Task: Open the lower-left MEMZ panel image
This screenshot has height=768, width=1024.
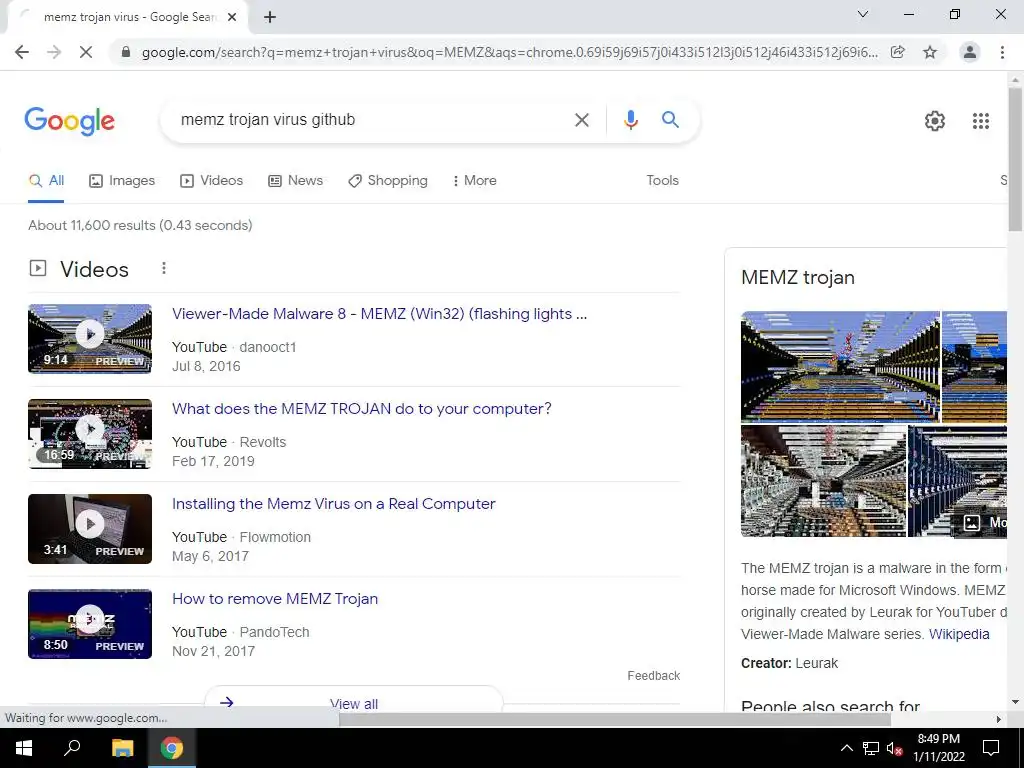Action: click(824, 481)
